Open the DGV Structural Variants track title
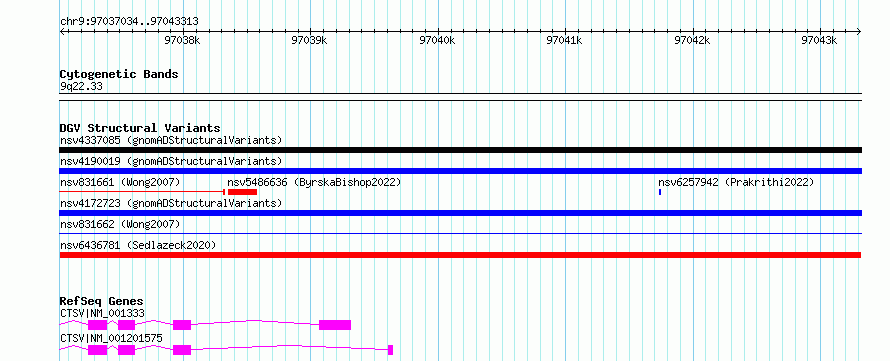This screenshot has width=890, height=361. (x=140, y=128)
